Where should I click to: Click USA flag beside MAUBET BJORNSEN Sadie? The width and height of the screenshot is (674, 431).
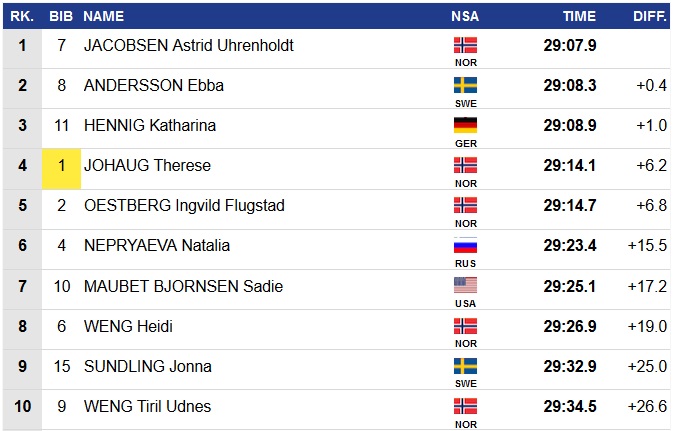(x=465, y=285)
